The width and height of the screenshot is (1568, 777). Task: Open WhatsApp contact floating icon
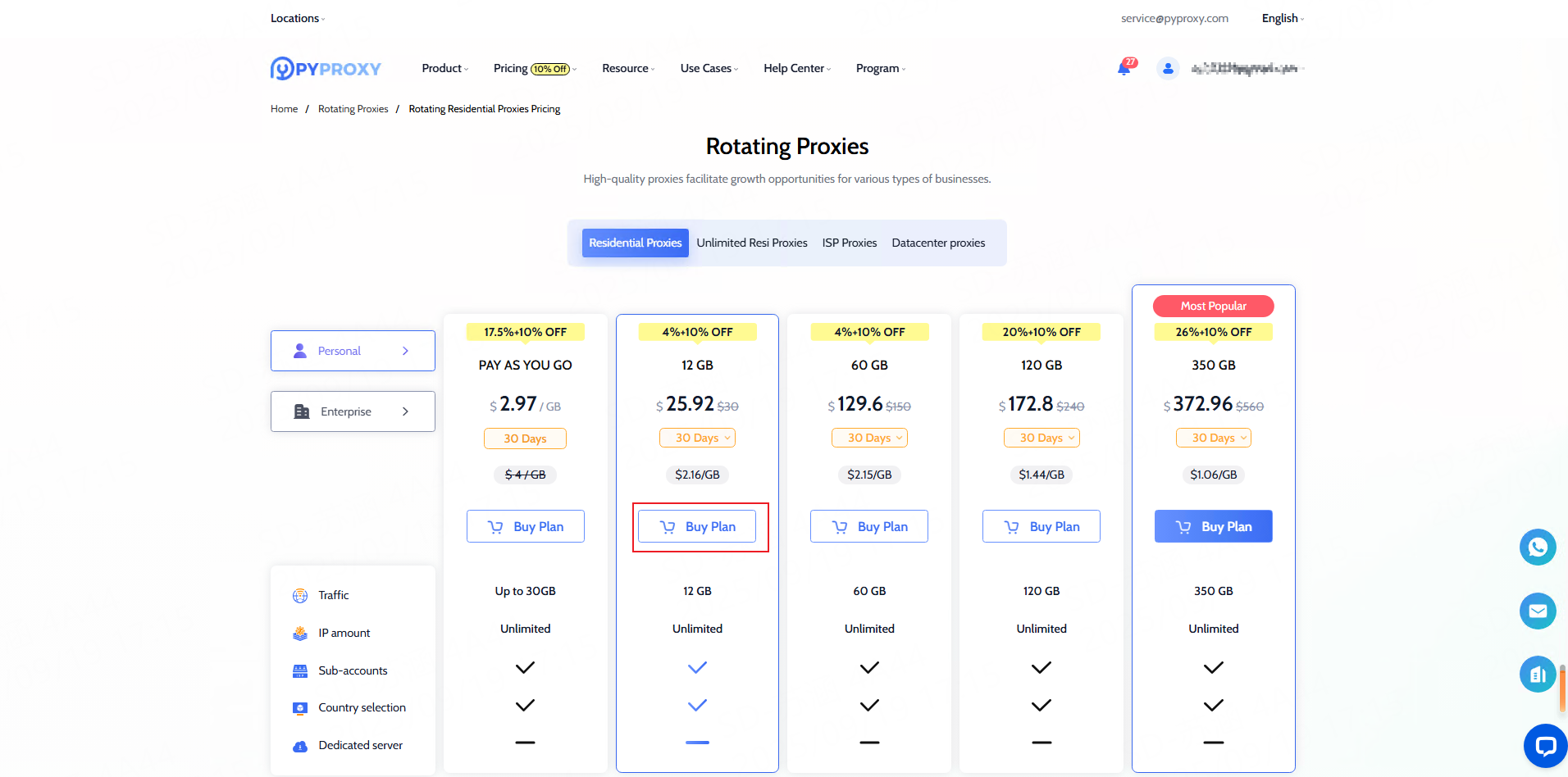pyautogui.click(x=1537, y=548)
